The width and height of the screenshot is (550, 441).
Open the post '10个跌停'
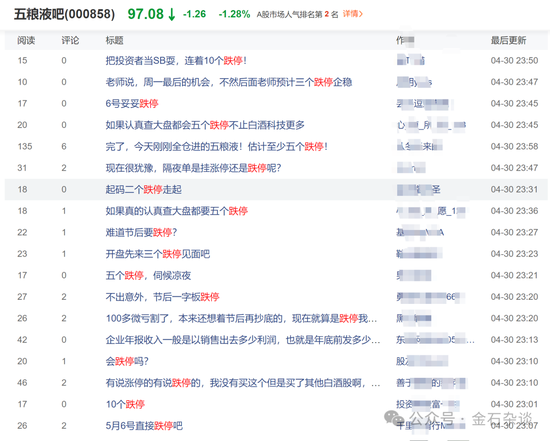(125, 404)
